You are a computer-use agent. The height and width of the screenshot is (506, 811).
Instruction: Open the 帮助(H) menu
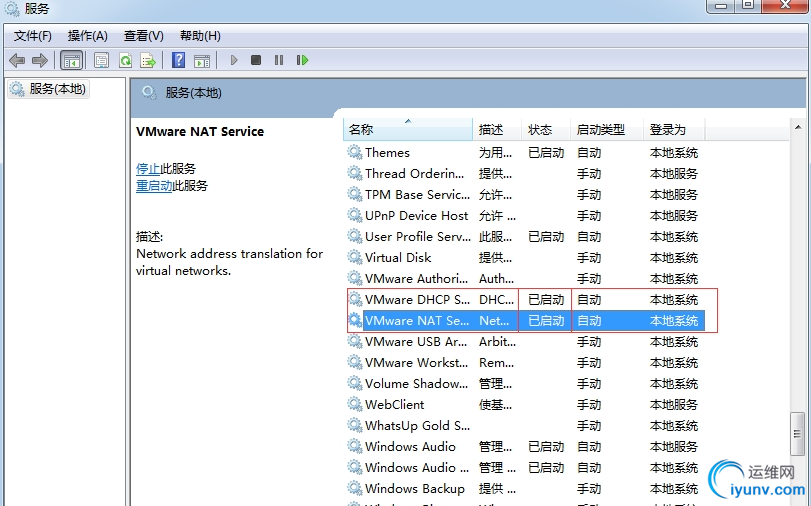click(x=200, y=36)
